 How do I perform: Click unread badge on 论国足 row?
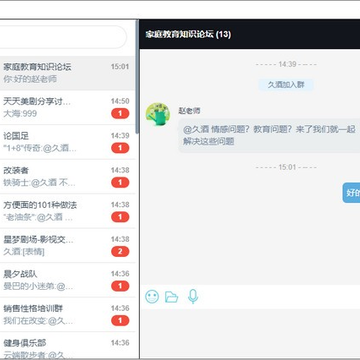click(120, 148)
